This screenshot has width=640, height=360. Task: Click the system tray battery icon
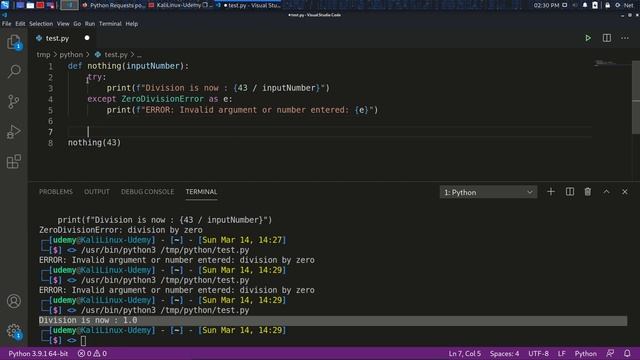point(595,5)
